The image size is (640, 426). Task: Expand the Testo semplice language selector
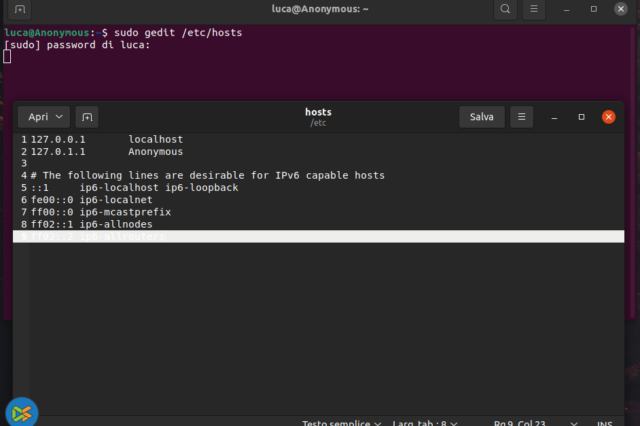(341, 422)
